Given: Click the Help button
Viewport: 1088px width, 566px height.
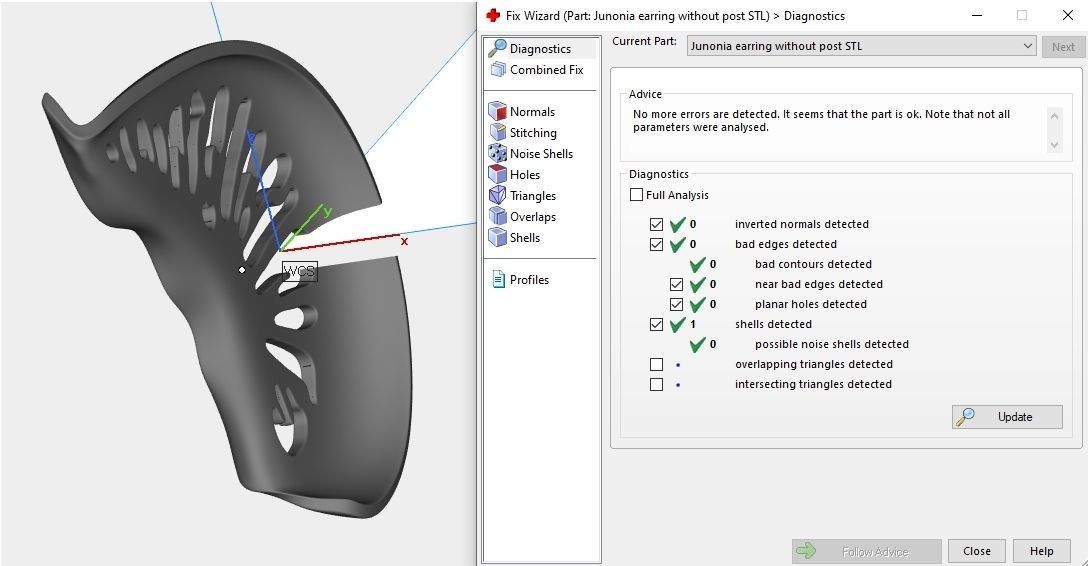Looking at the screenshot, I should coord(1041,551).
